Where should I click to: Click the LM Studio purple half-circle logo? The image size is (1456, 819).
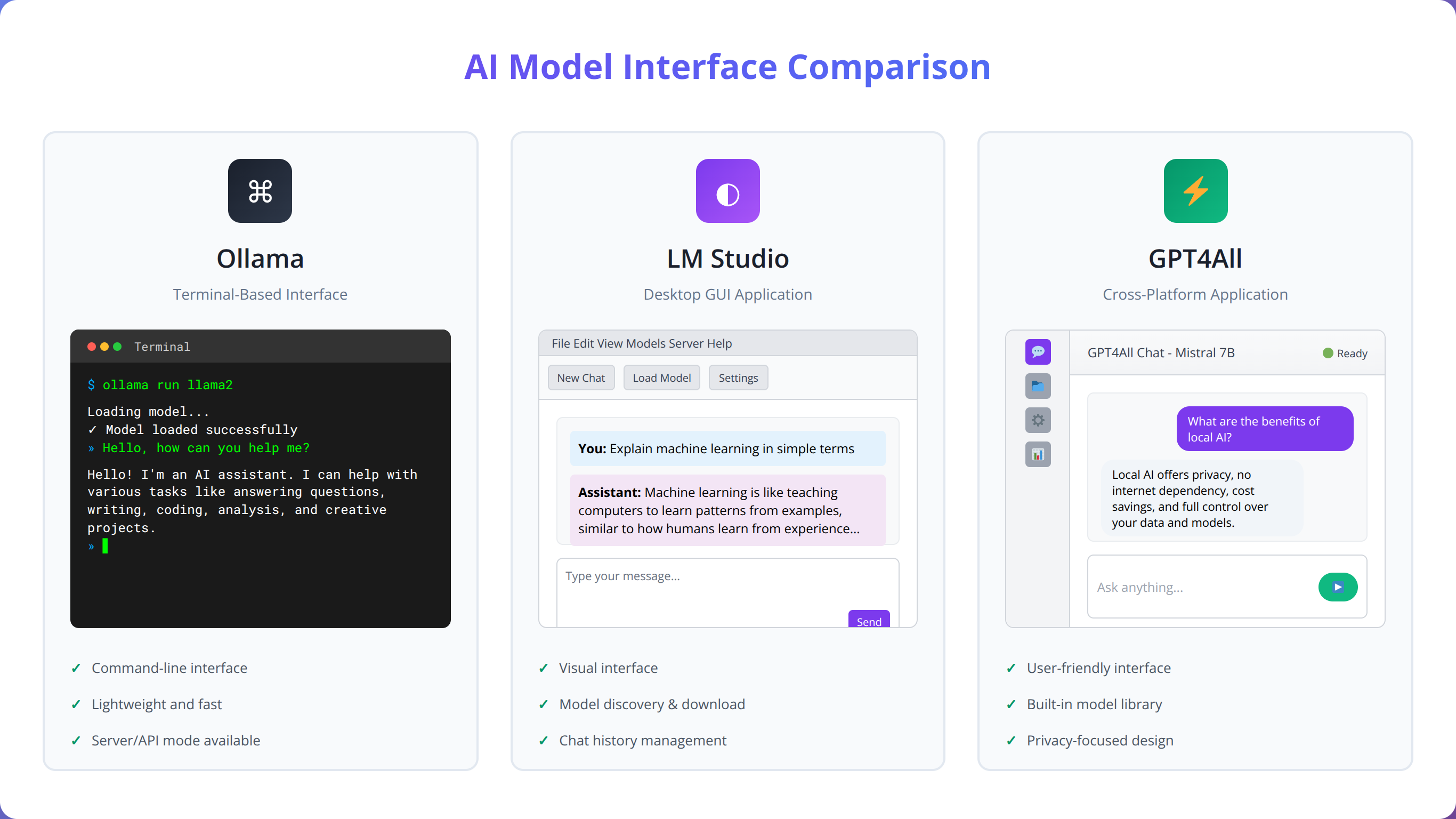(727, 190)
